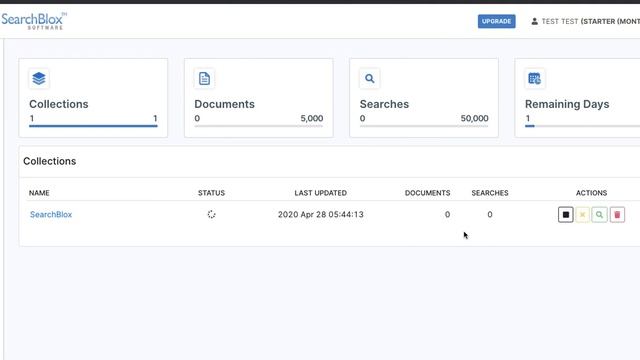Screen dimensions: 640x360
Task: Click the Collections stacked layers icon
Action: click(x=39, y=78)
